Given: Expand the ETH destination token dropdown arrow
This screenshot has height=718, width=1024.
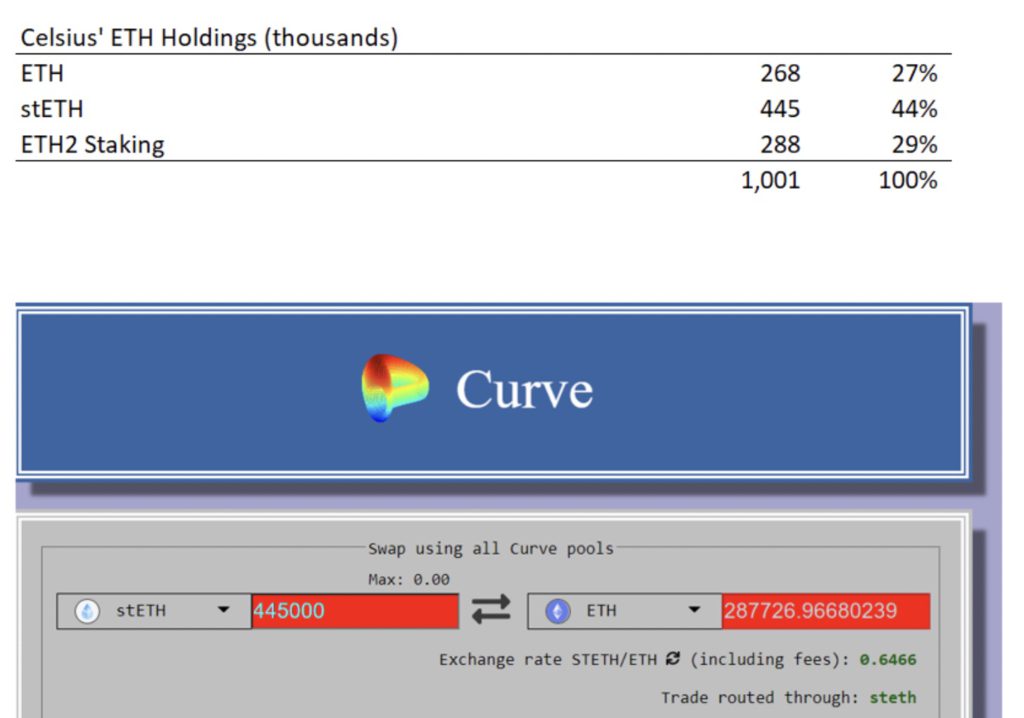Looking at the screenshot, I should pyautogui.click(x=694, y=610).
